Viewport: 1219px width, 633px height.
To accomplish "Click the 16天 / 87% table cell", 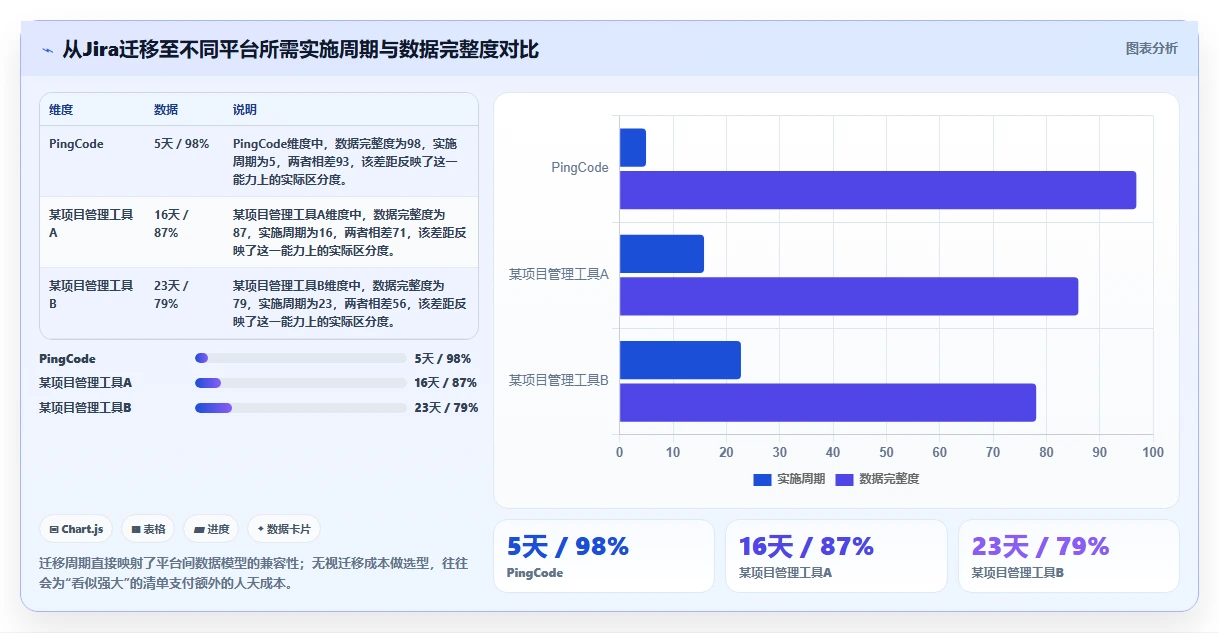I will click(x=171, y=223).
